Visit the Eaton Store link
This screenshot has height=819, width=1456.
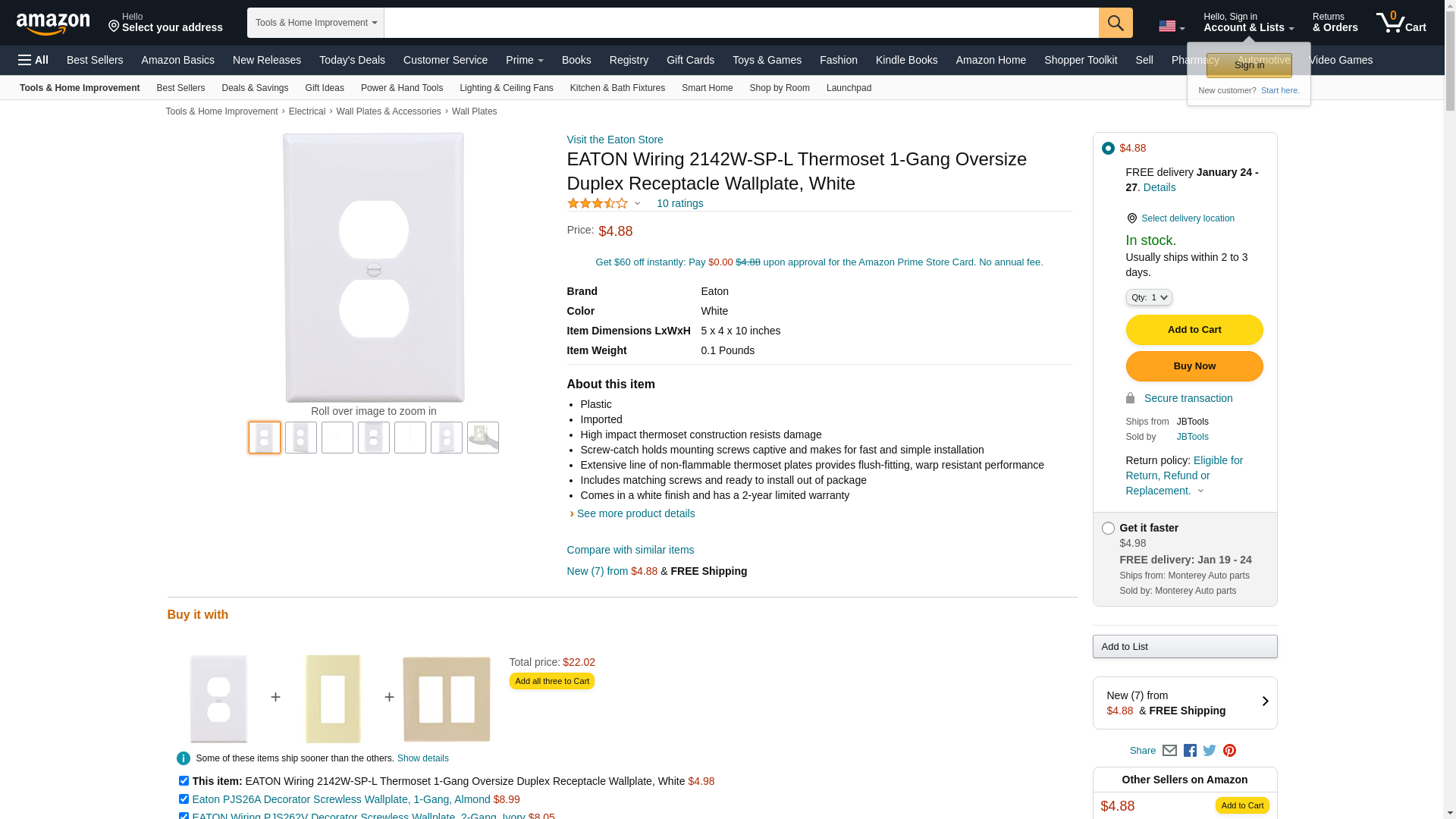pyautogui.click(x=614, y=140)
